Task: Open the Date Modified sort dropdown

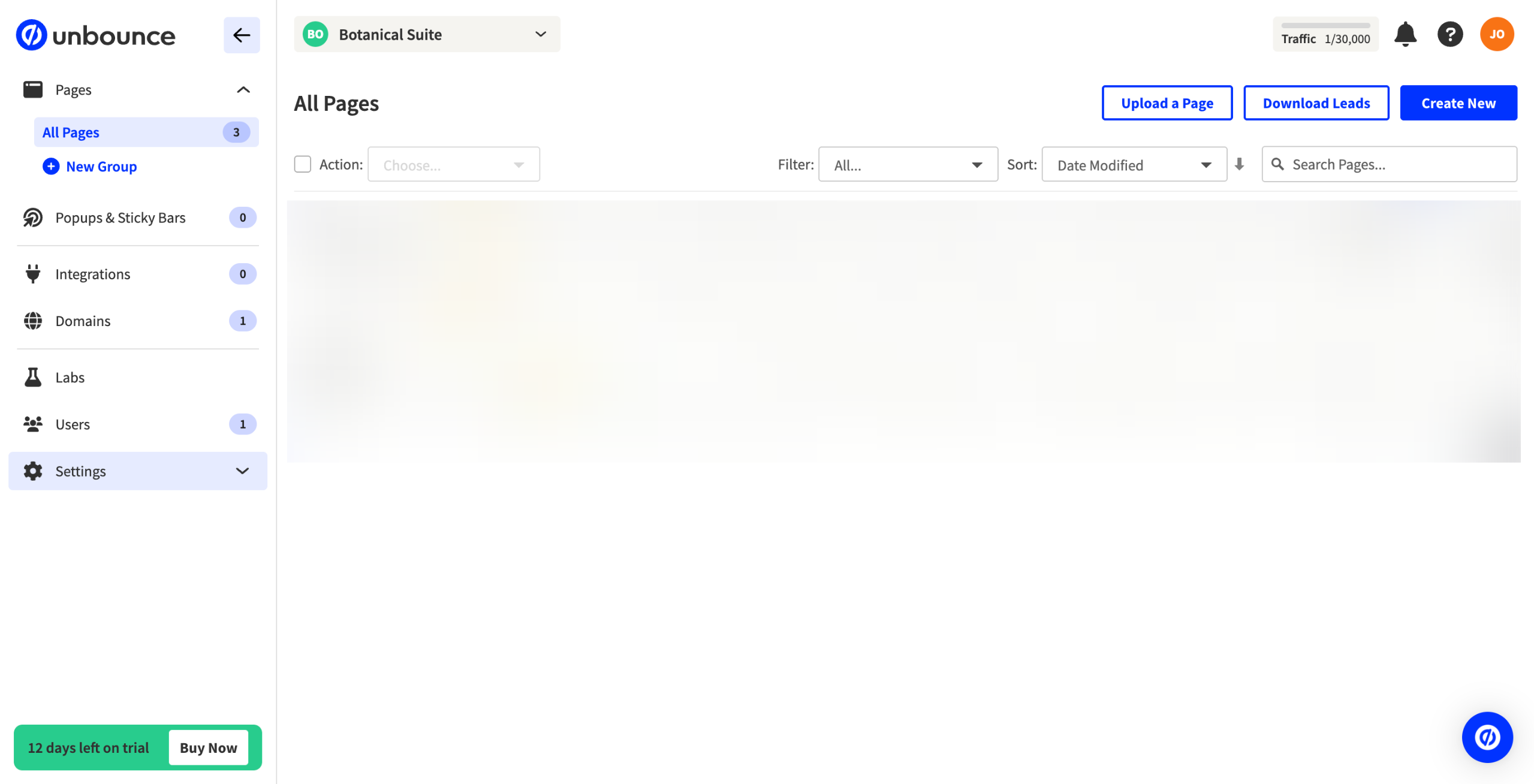Action: coord(1134,165)
